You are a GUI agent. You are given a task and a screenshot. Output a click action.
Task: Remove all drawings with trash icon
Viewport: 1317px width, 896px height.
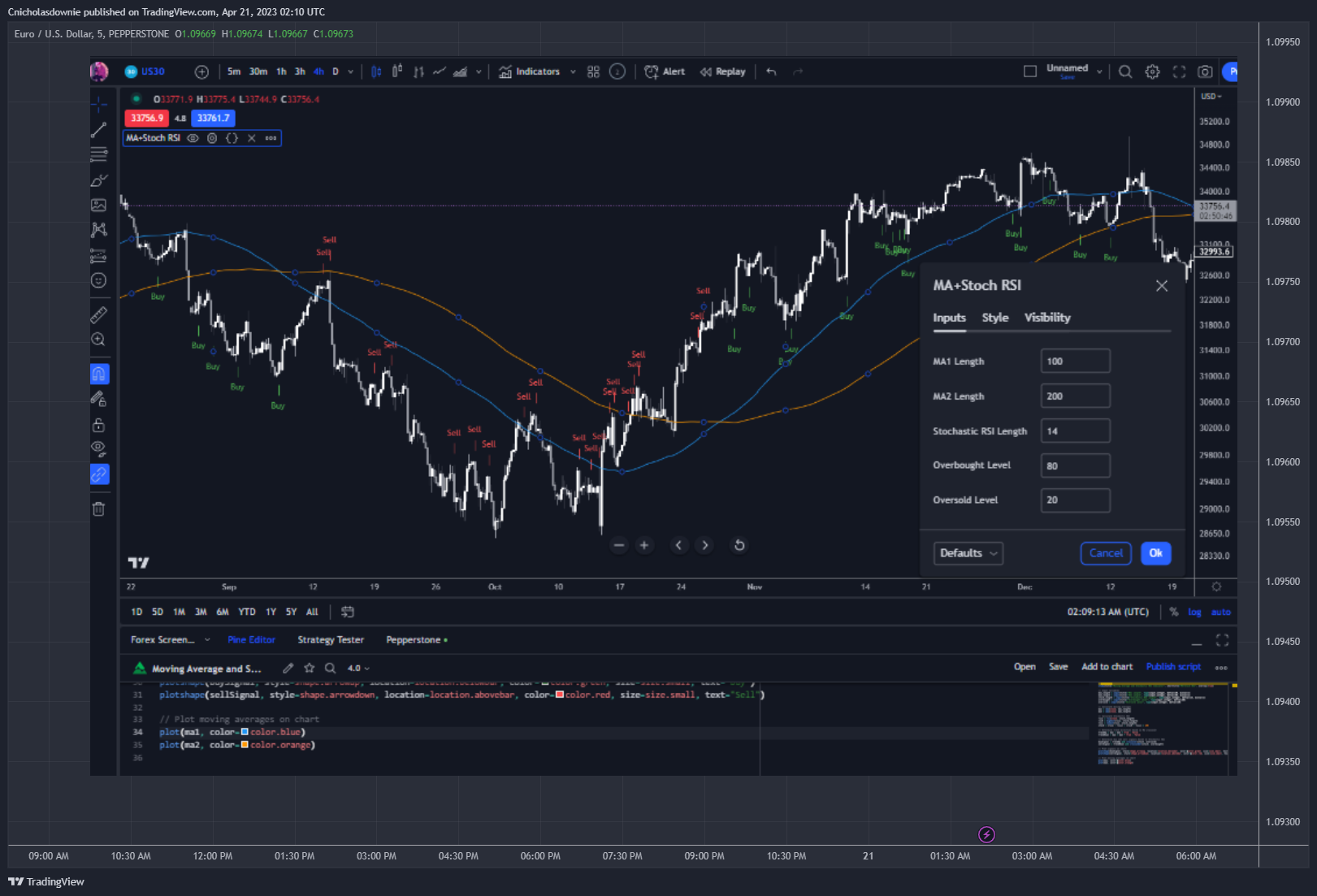(99, 509)
